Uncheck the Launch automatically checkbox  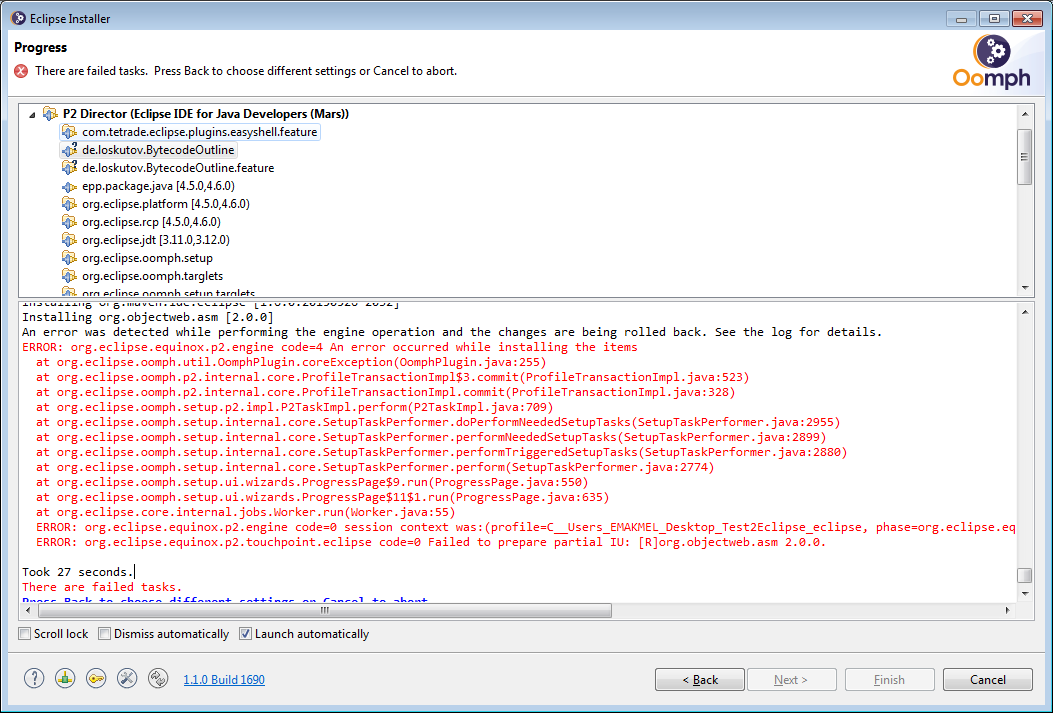click(246, 634)
